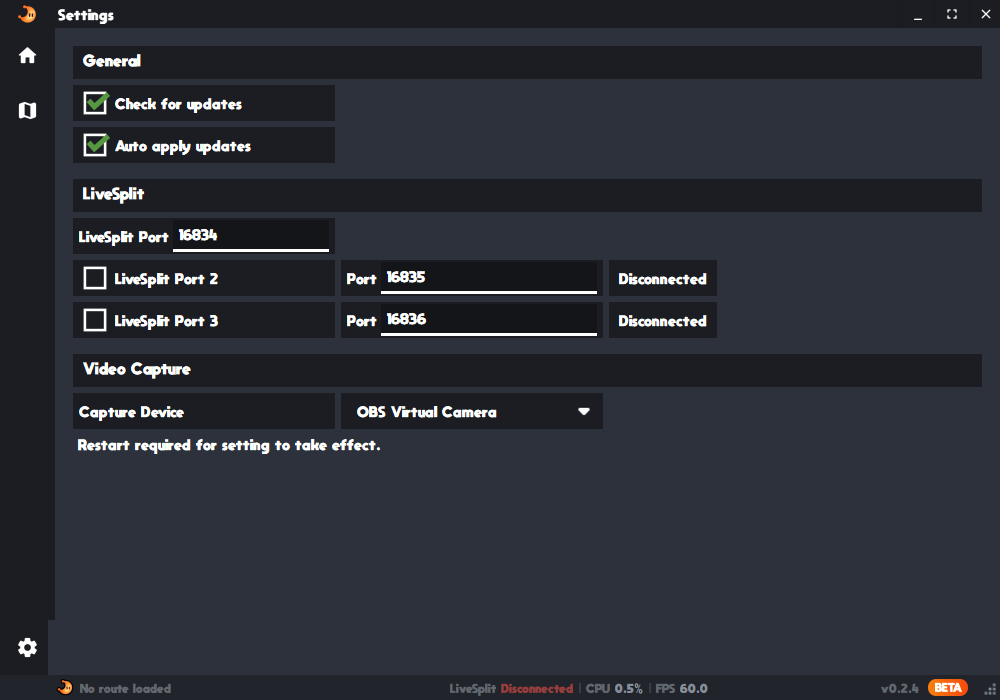The height and width of the screenshot is (700, 1000).
Task: Click the app logo in title bar
Action: tap(27, 14)
